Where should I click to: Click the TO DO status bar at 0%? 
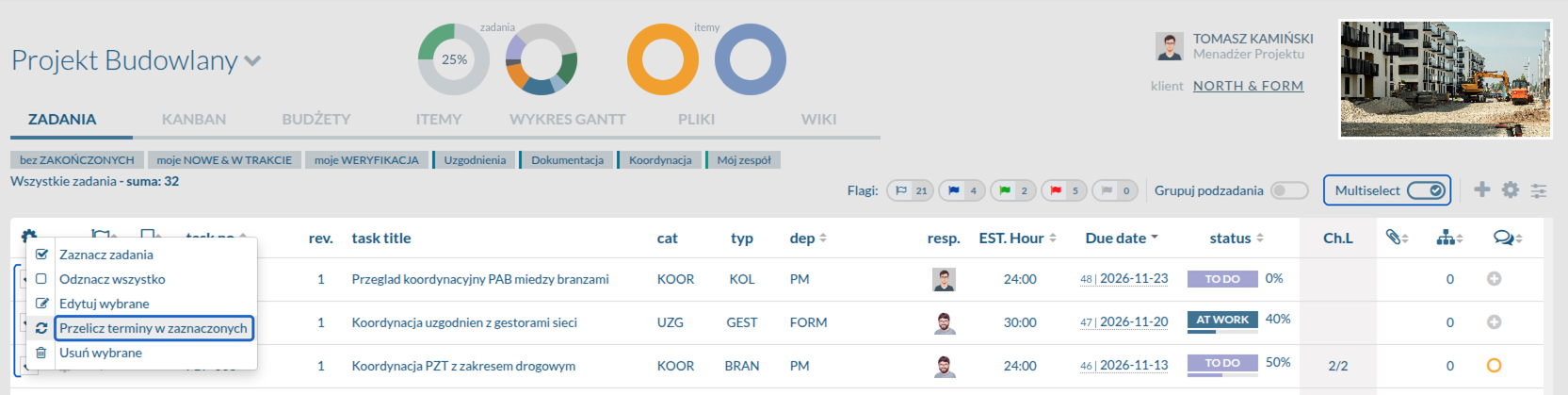[1222, 280]
